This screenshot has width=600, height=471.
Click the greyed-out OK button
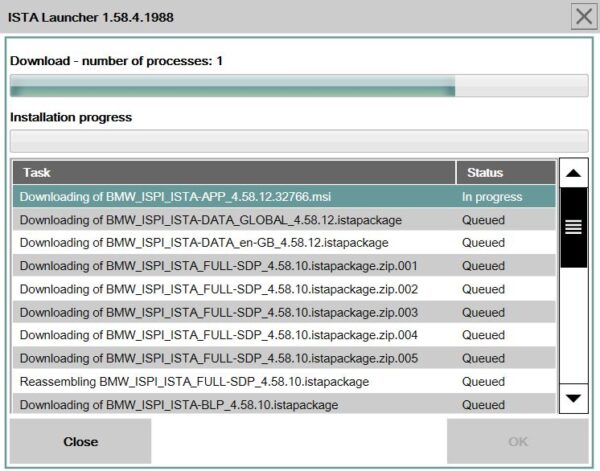coord(517,442)
